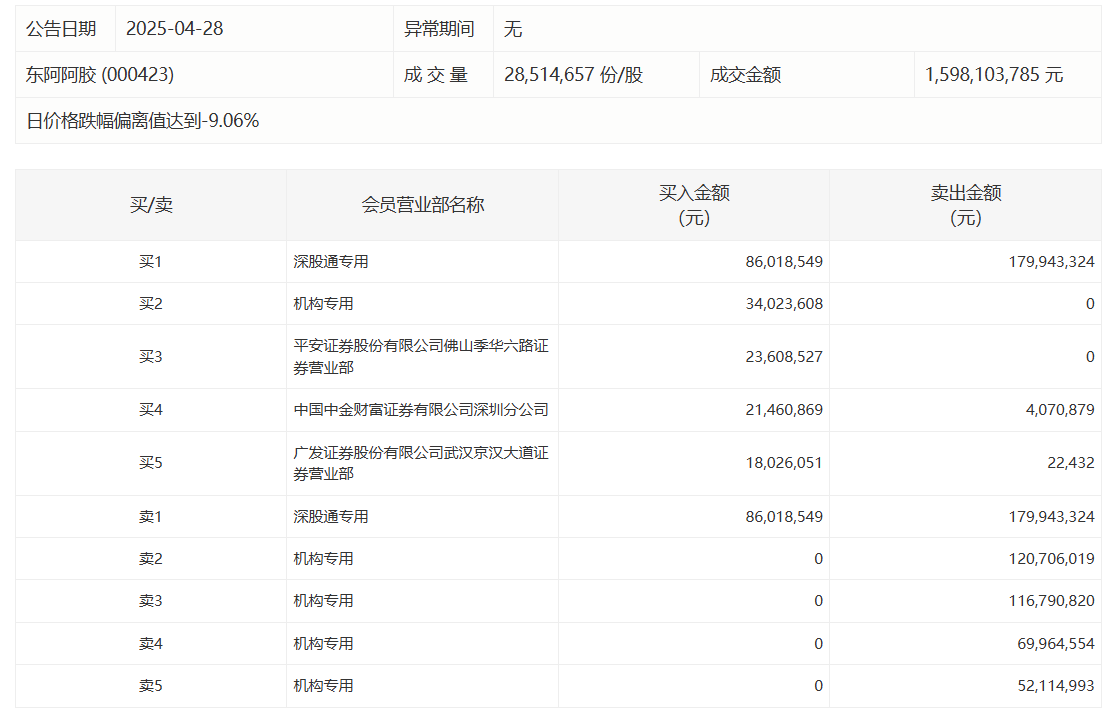The image size is (1116, 716).
Task: Click the 日价格跌幅偏离值达到-9.06% note
Action: [x=142, y=120]
